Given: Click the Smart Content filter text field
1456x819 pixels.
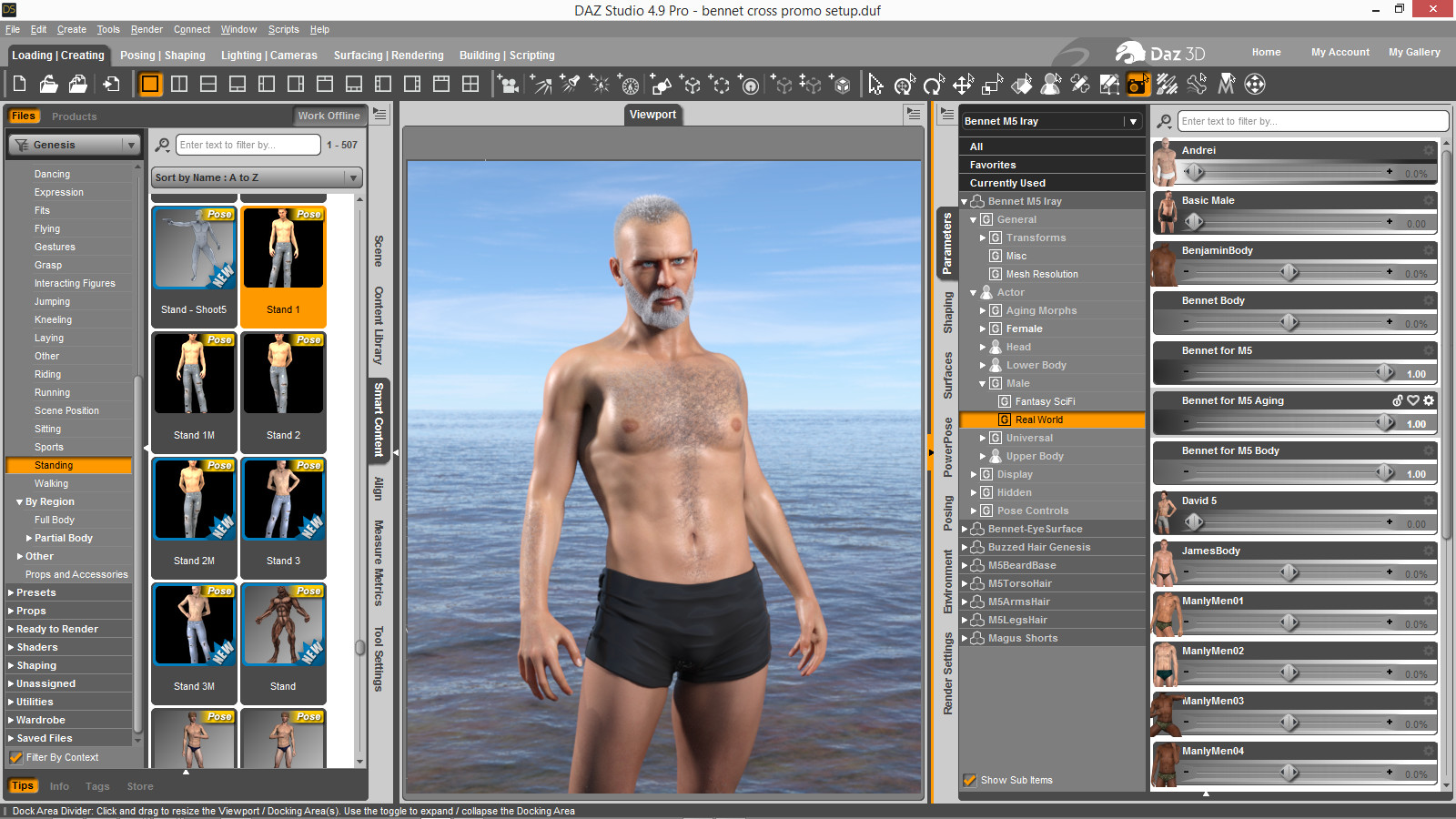Looking at the screenshot, I should 248,145.
